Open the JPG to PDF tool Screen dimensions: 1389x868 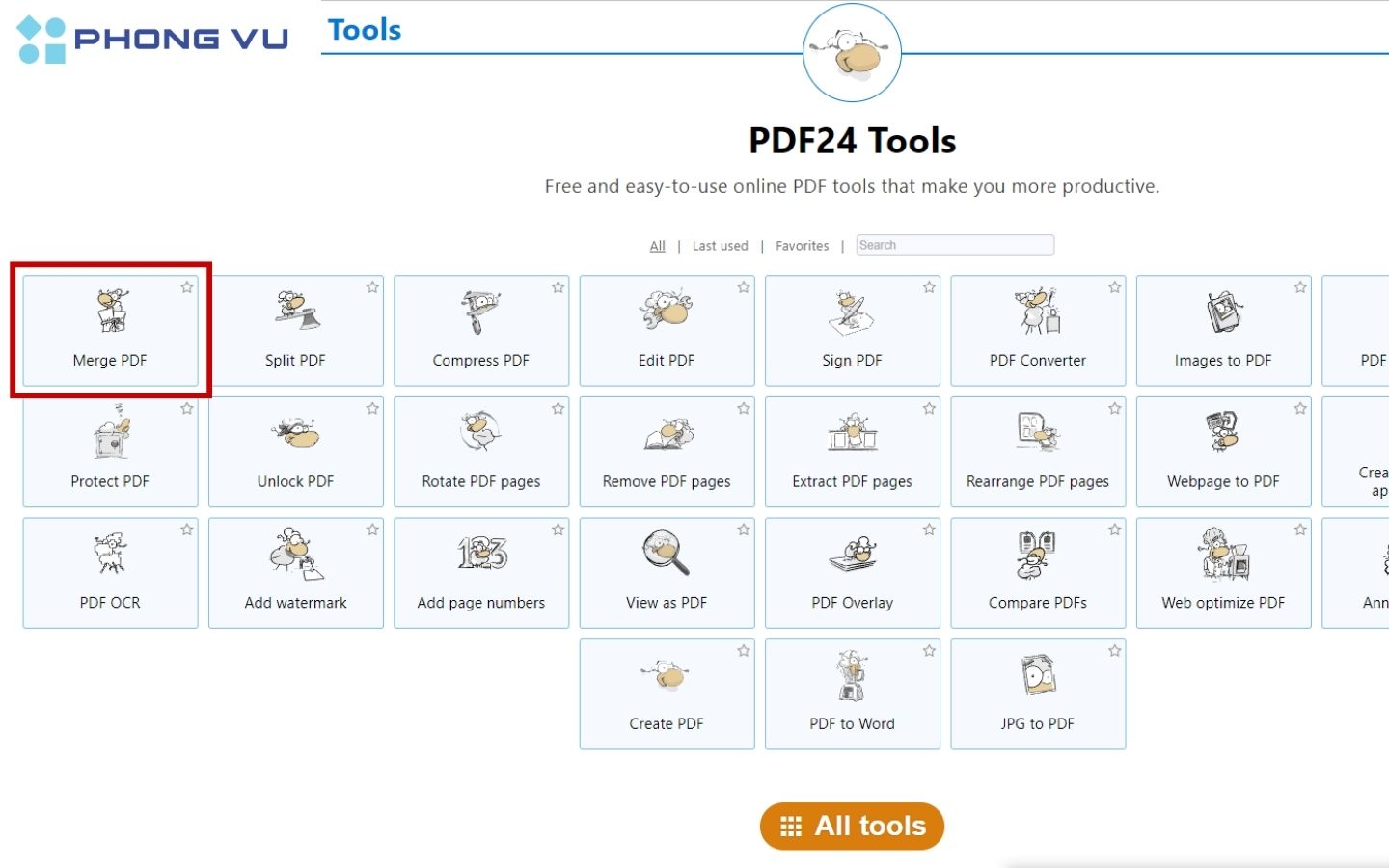[1038, 694]
